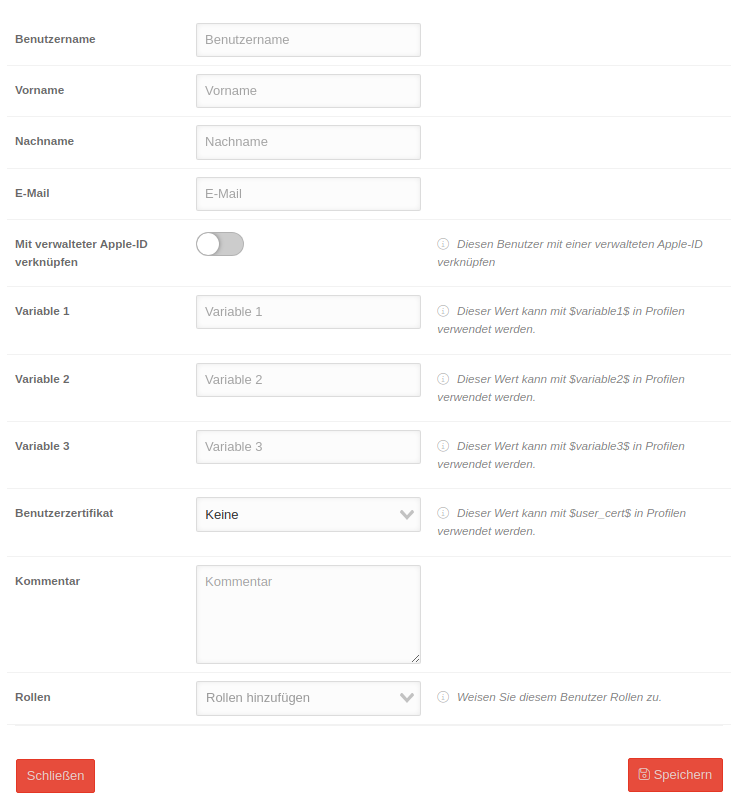Click into the Kommentar text area
738x806 pixels.
[x=308, y=614]
